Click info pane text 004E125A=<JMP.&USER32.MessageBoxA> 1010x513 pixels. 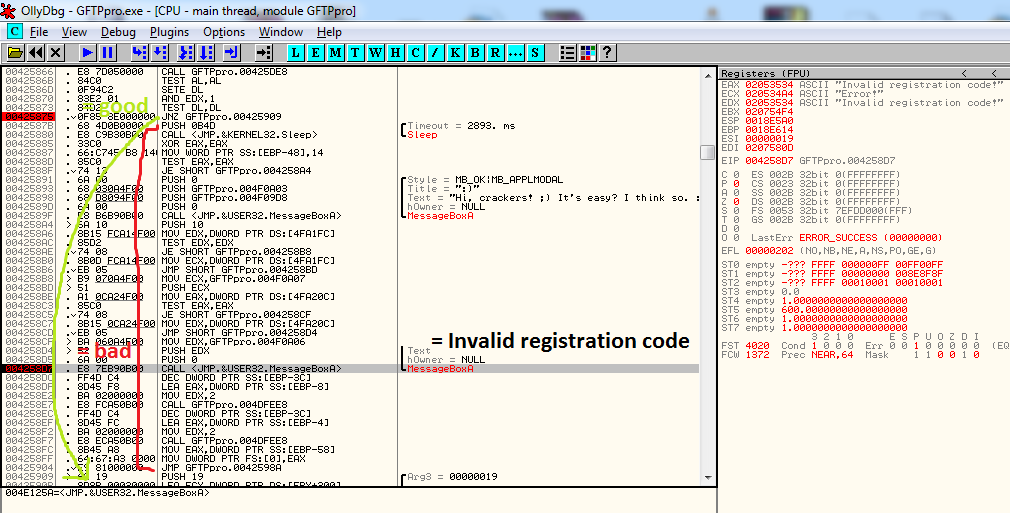(x=107, y=493)
